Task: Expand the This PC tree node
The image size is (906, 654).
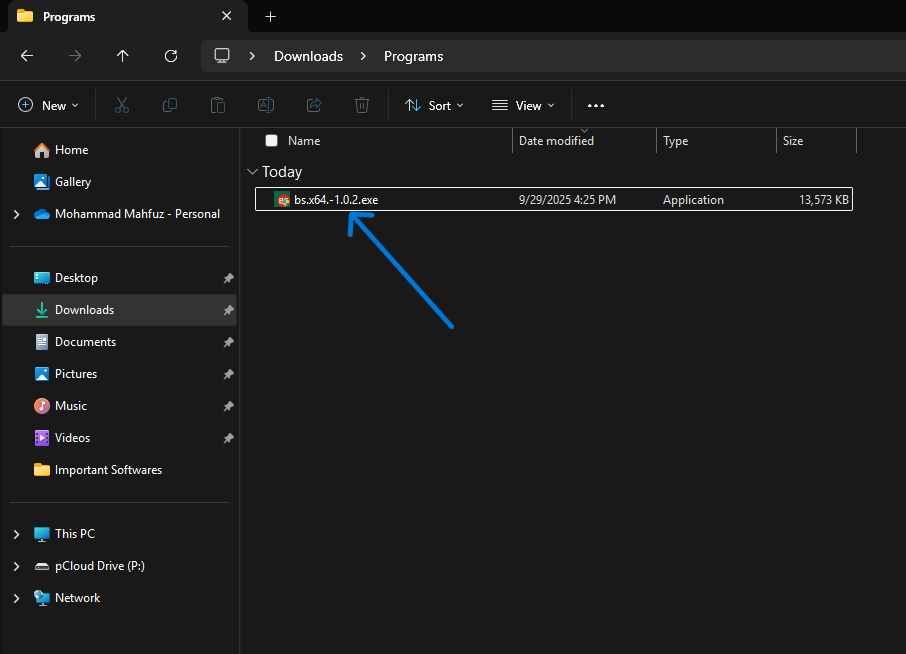Action: pos(16,534)
